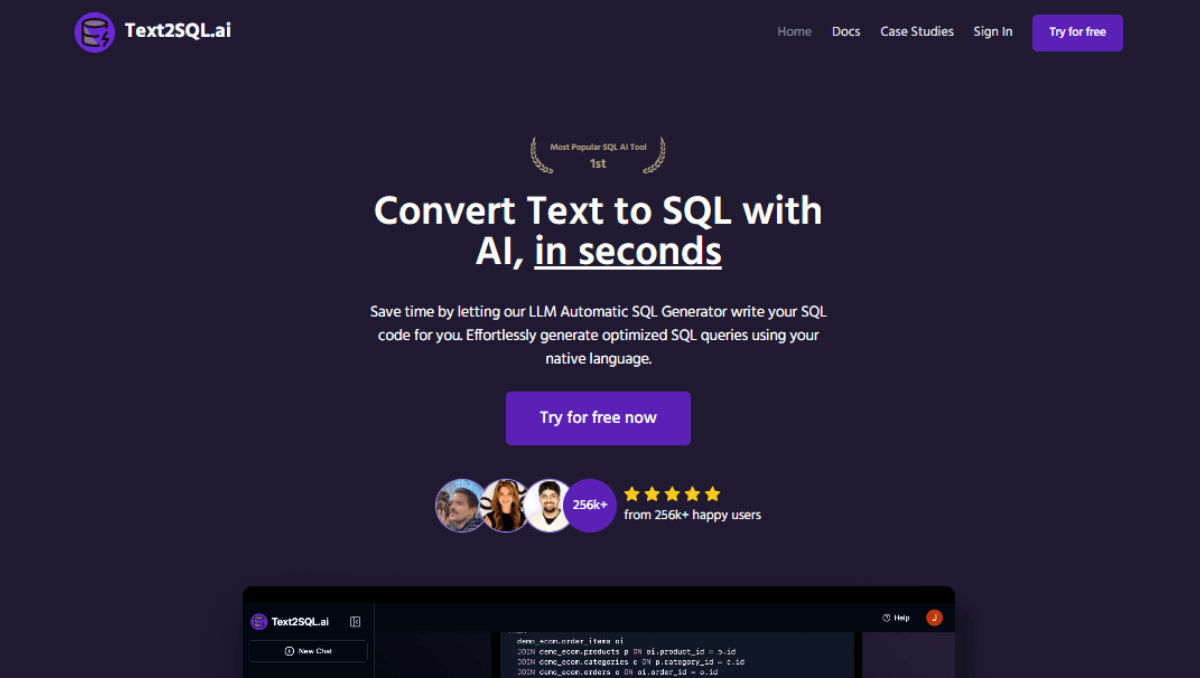Screen dimensions: 1200x678
Task: Open Help in the demo app screenshot
Action: [895, 617]
